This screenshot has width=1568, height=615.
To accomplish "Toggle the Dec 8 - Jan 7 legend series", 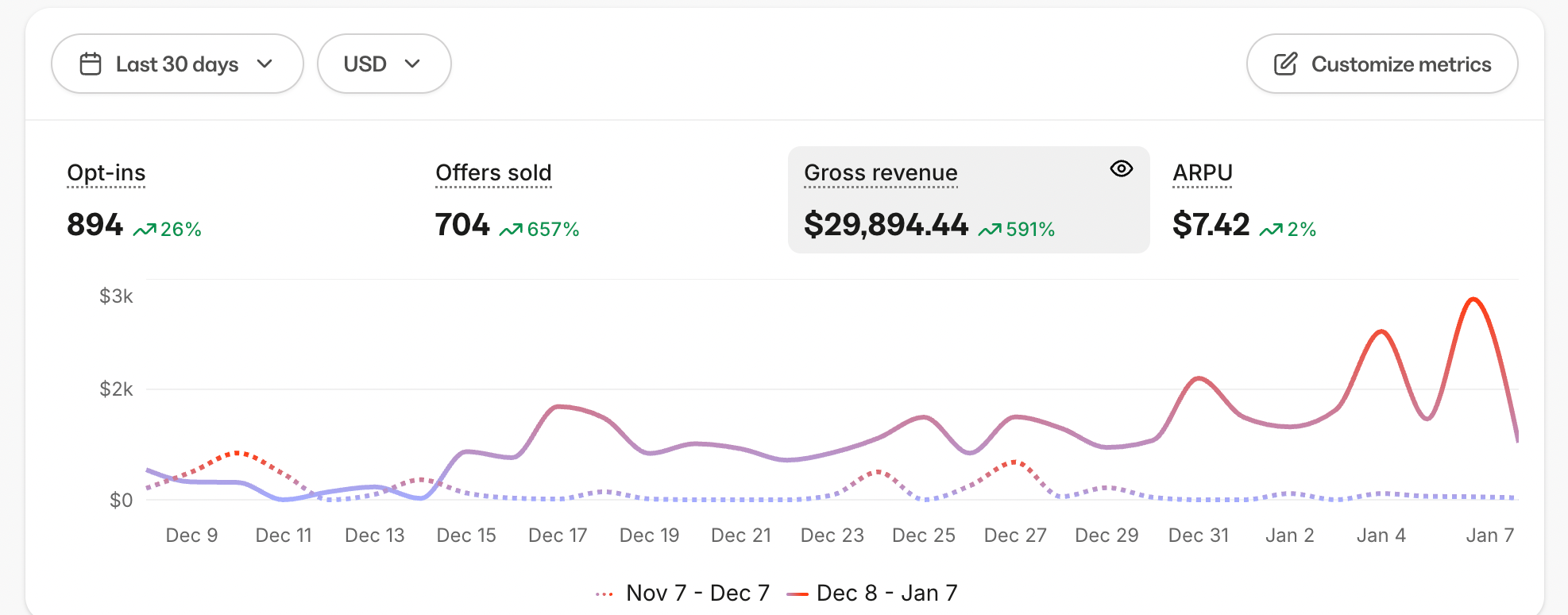I will [x=886, y=593].
